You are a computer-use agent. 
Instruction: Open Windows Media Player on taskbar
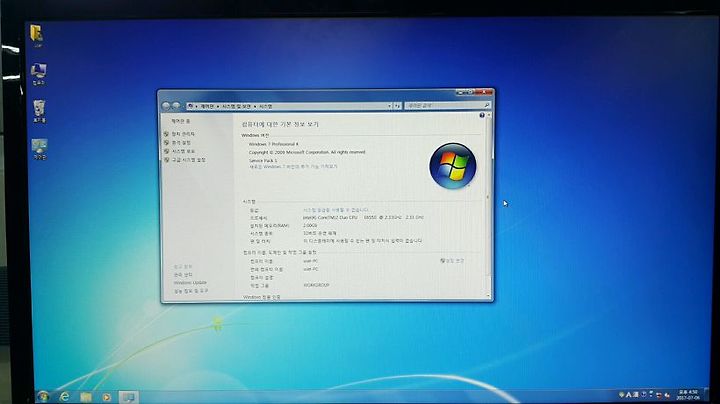[107, 397]
